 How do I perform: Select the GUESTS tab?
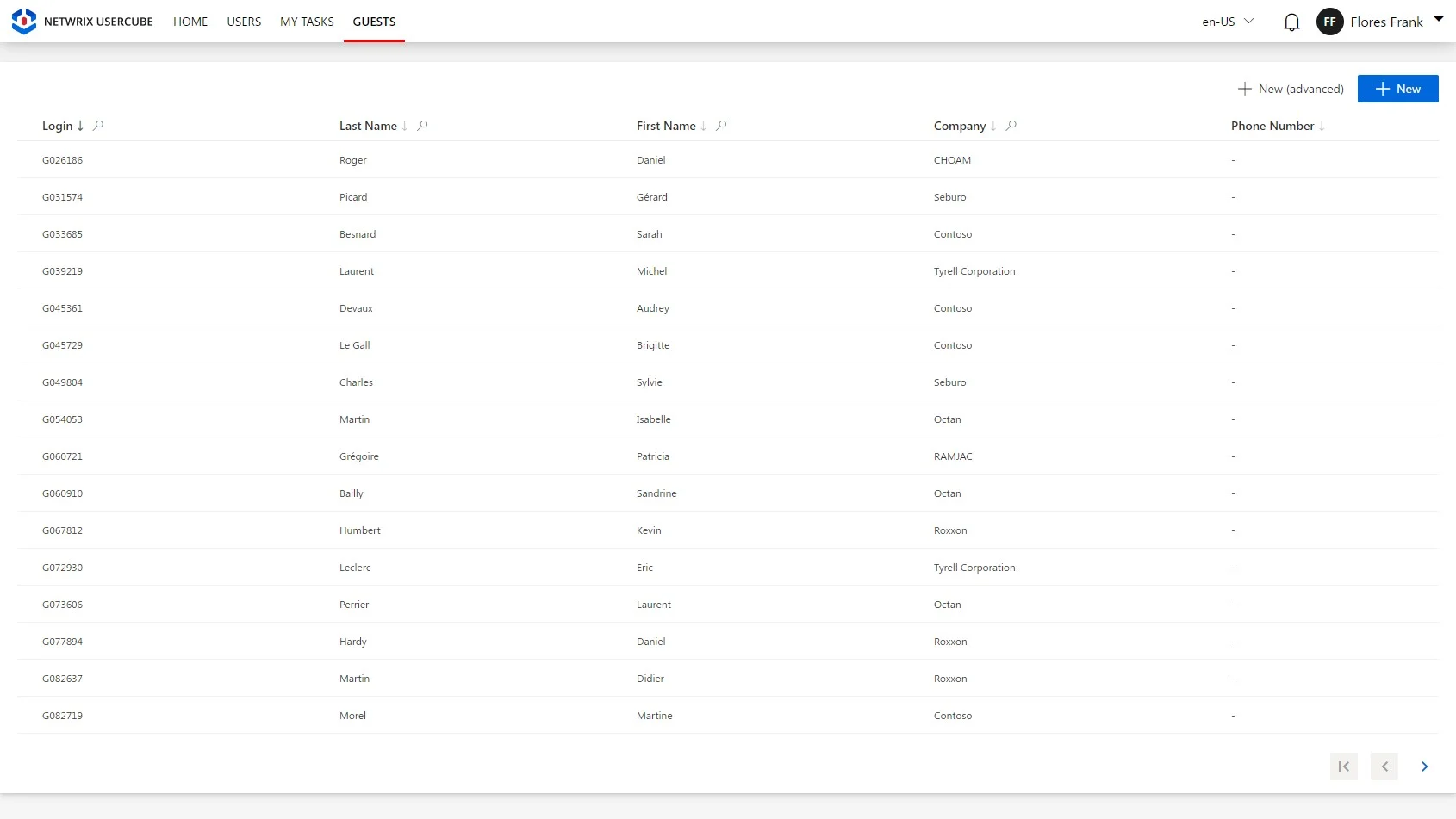tap(374, 22)
